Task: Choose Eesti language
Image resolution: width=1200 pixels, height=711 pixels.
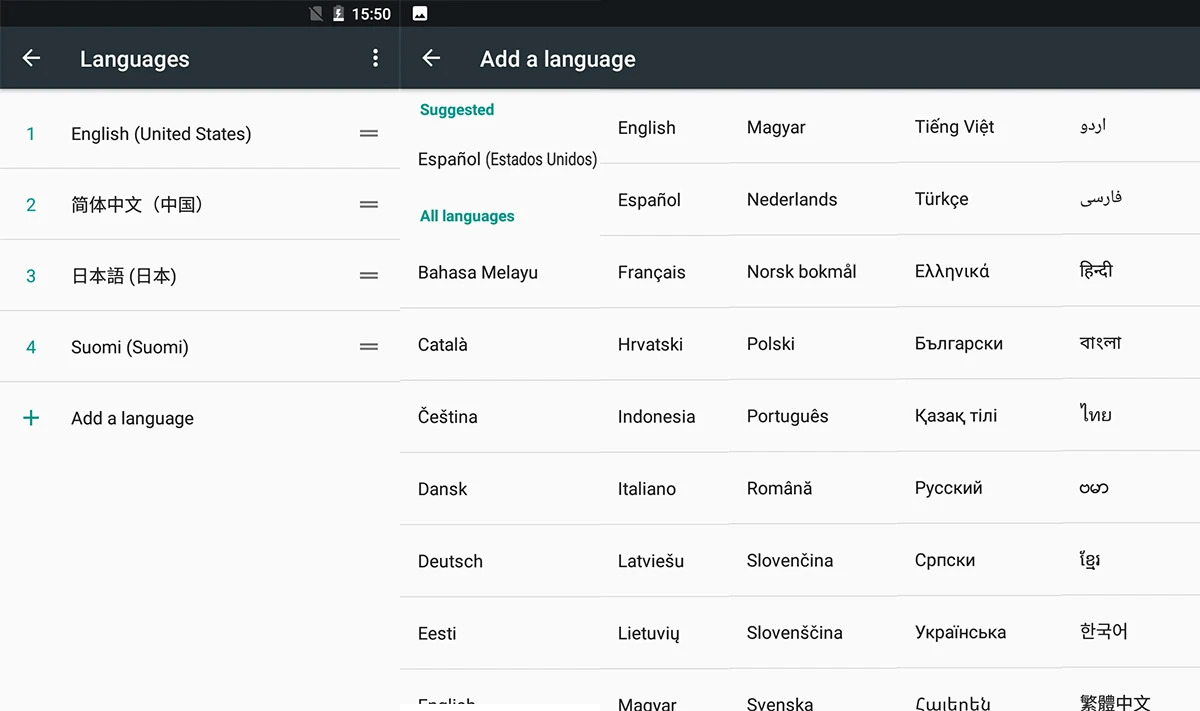Action: [x=437, y=633]
